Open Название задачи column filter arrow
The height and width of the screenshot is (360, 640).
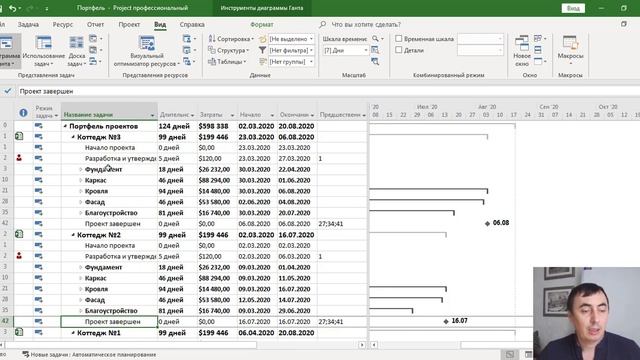coord(152,115)
